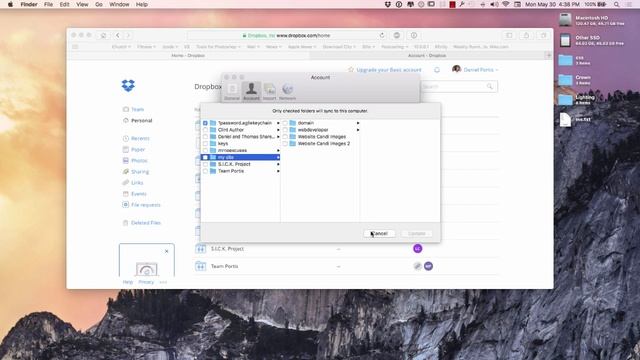Expand the Daniel and Thomas Share folder arrow
Image resolution: width=640 pixels, height=360 pixels.
tap(278, 137)
